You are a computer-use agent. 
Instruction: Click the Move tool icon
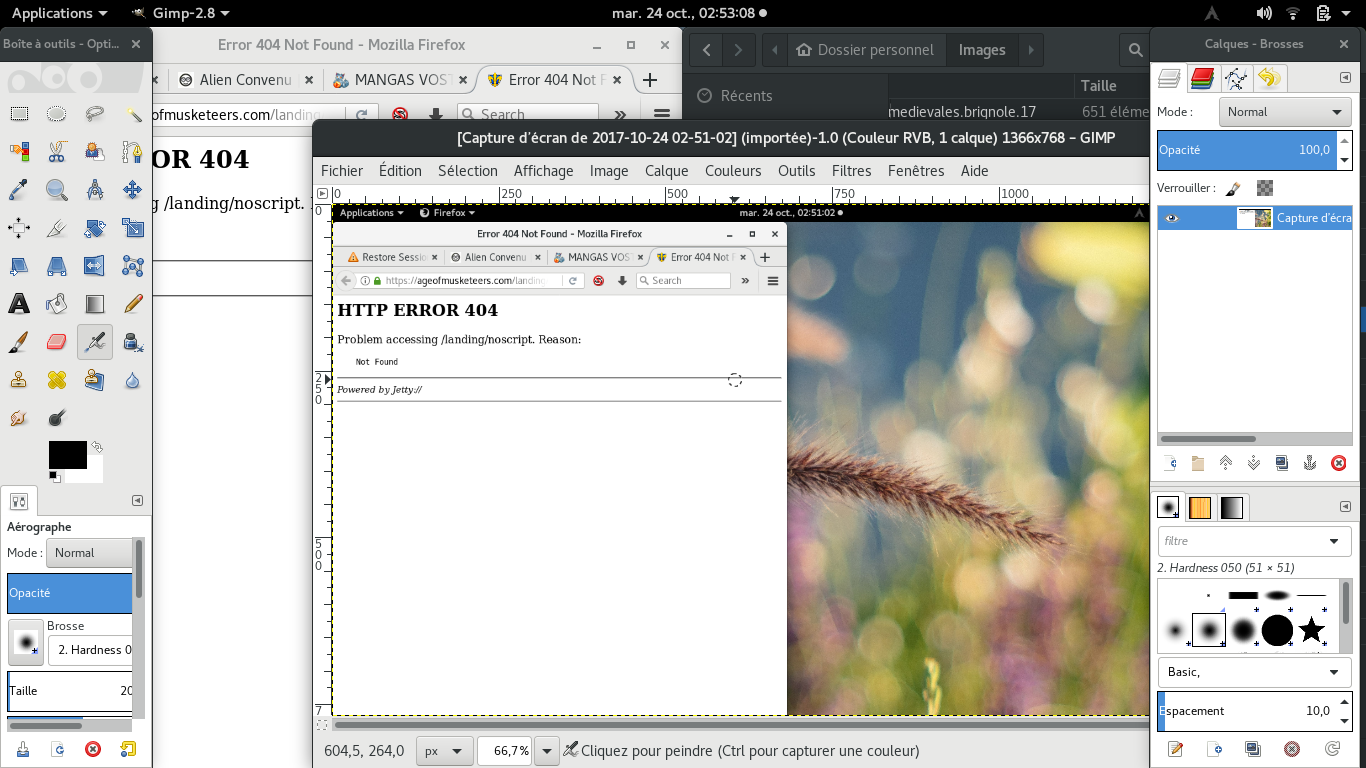pyautogui.click(x=133, y=190)
